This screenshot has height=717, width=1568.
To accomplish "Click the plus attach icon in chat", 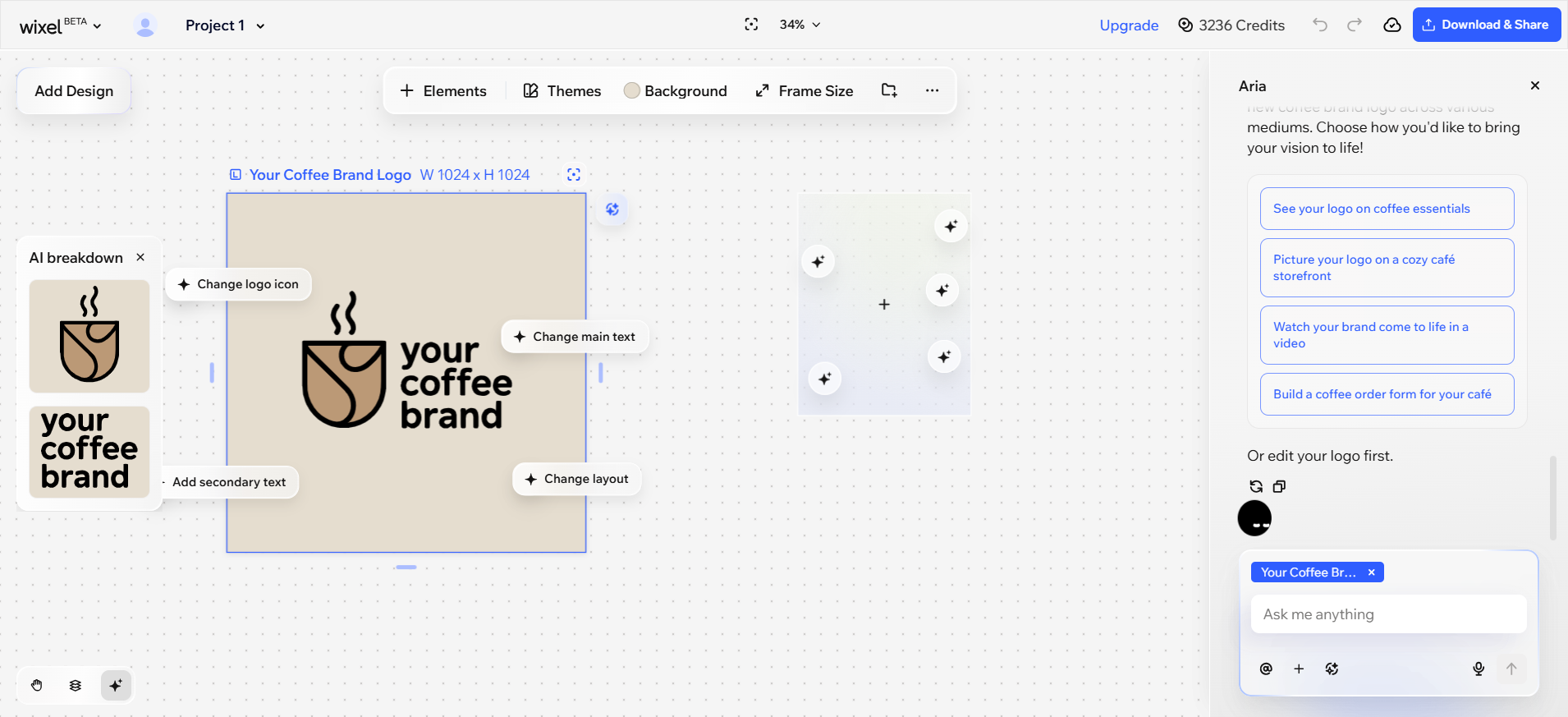I will click(x=1299, y=669).
